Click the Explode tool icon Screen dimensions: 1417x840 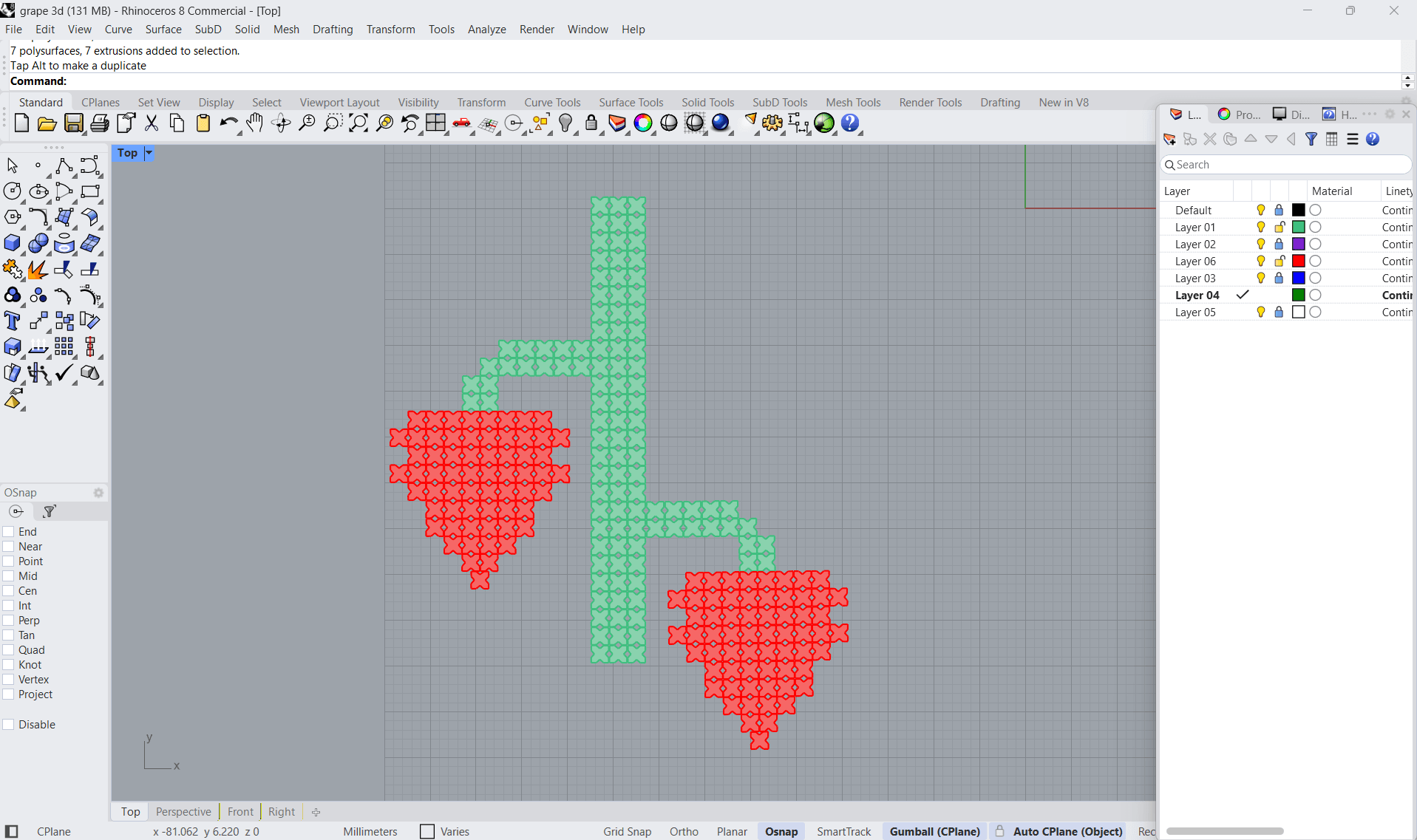pos(37,270)
